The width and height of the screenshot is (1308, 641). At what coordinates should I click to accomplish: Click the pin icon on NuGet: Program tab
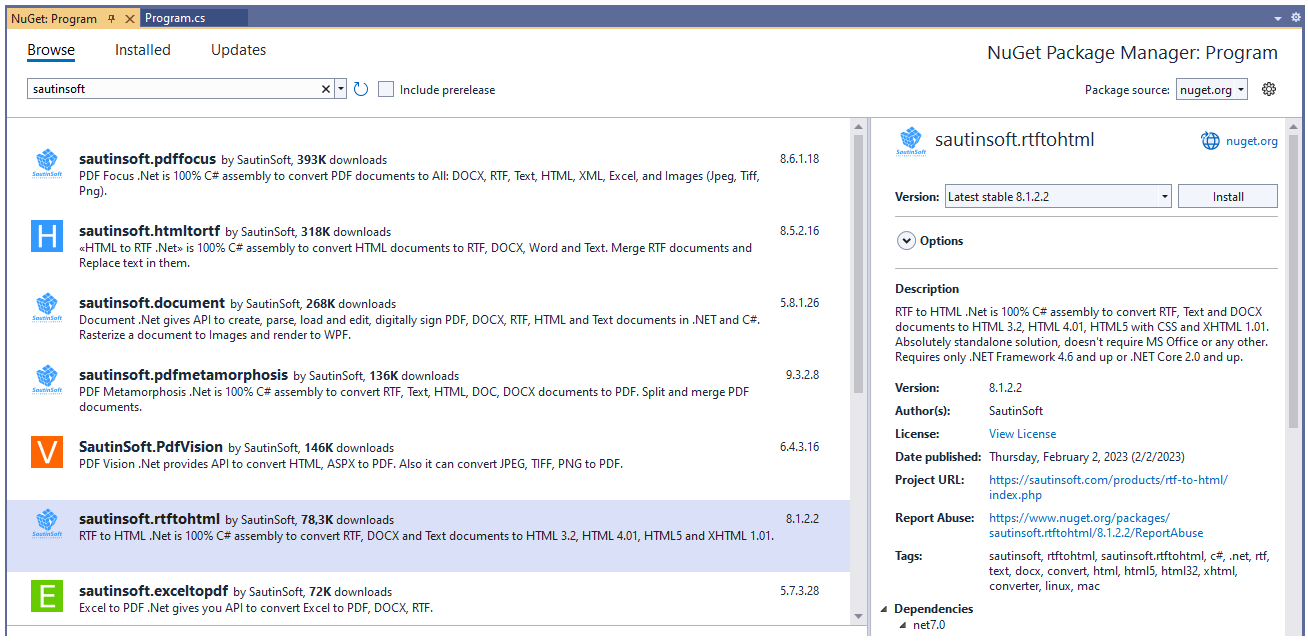click(x=111, y=17)
